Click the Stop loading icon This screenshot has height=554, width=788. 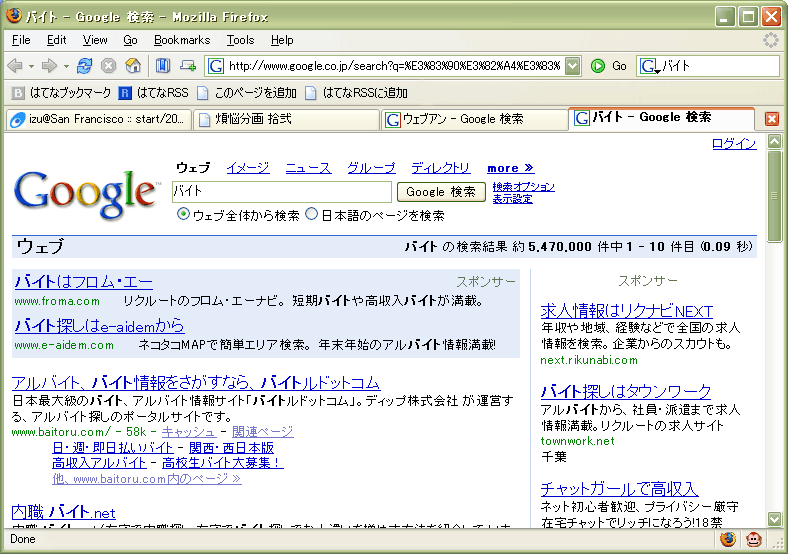click(x=109, y=66)
